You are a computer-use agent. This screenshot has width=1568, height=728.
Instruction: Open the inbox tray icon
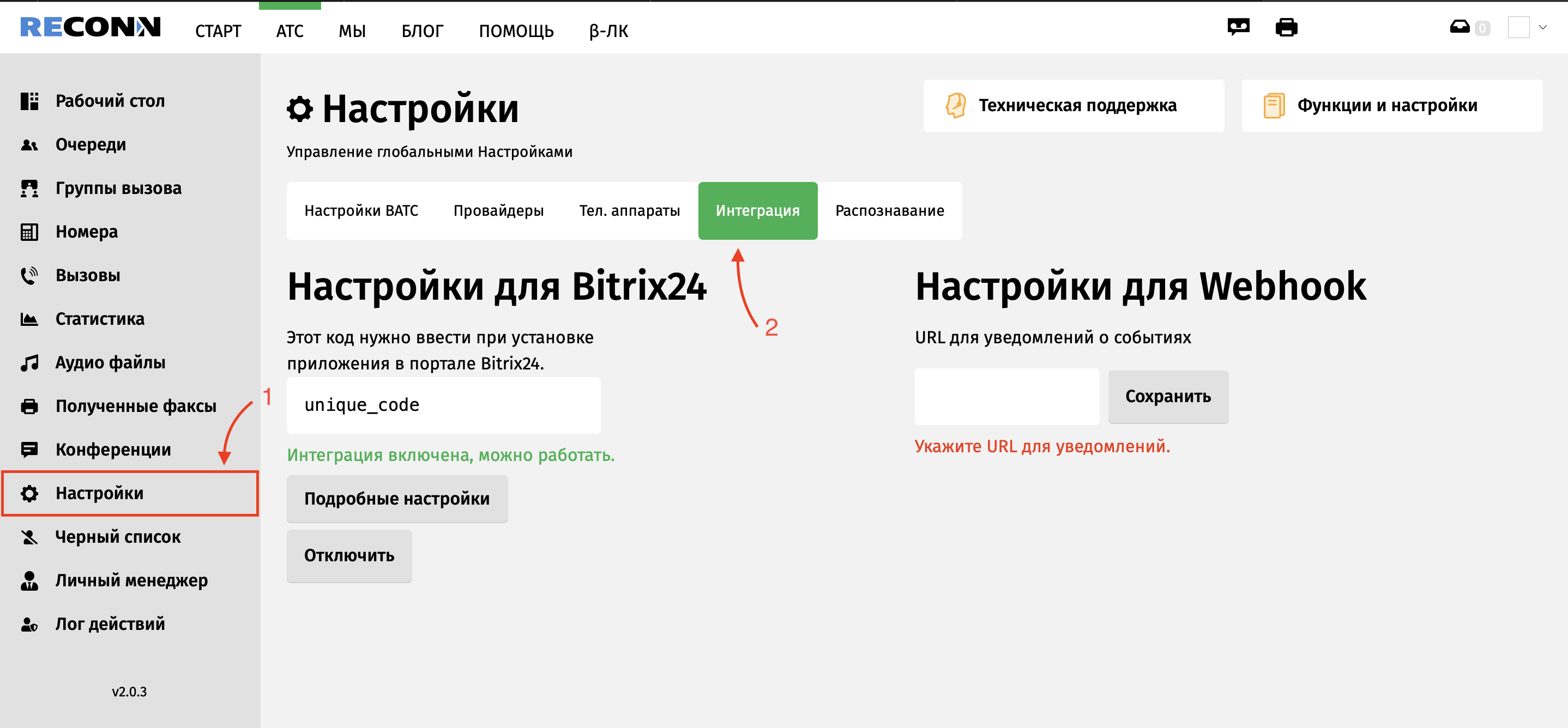[1460, 27]
